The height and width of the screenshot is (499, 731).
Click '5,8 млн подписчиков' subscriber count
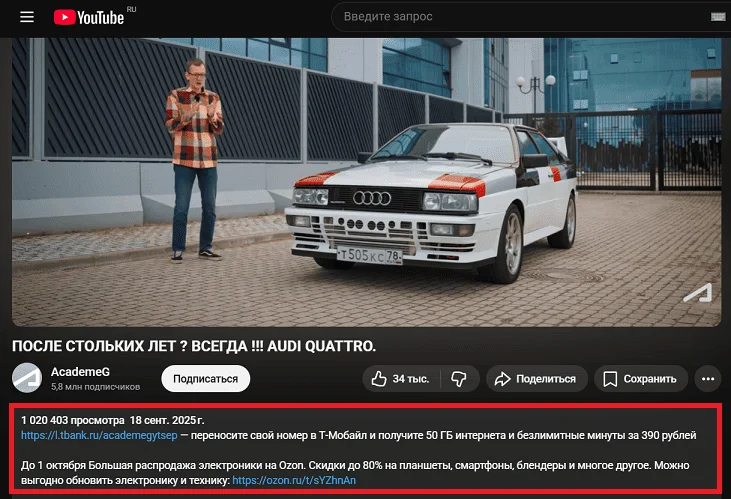click(96, 387)
